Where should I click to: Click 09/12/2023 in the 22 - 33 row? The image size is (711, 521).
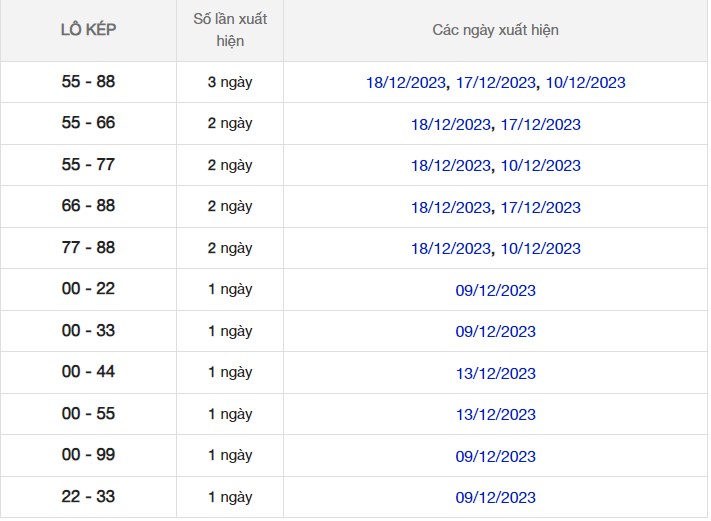pos(495,498)
